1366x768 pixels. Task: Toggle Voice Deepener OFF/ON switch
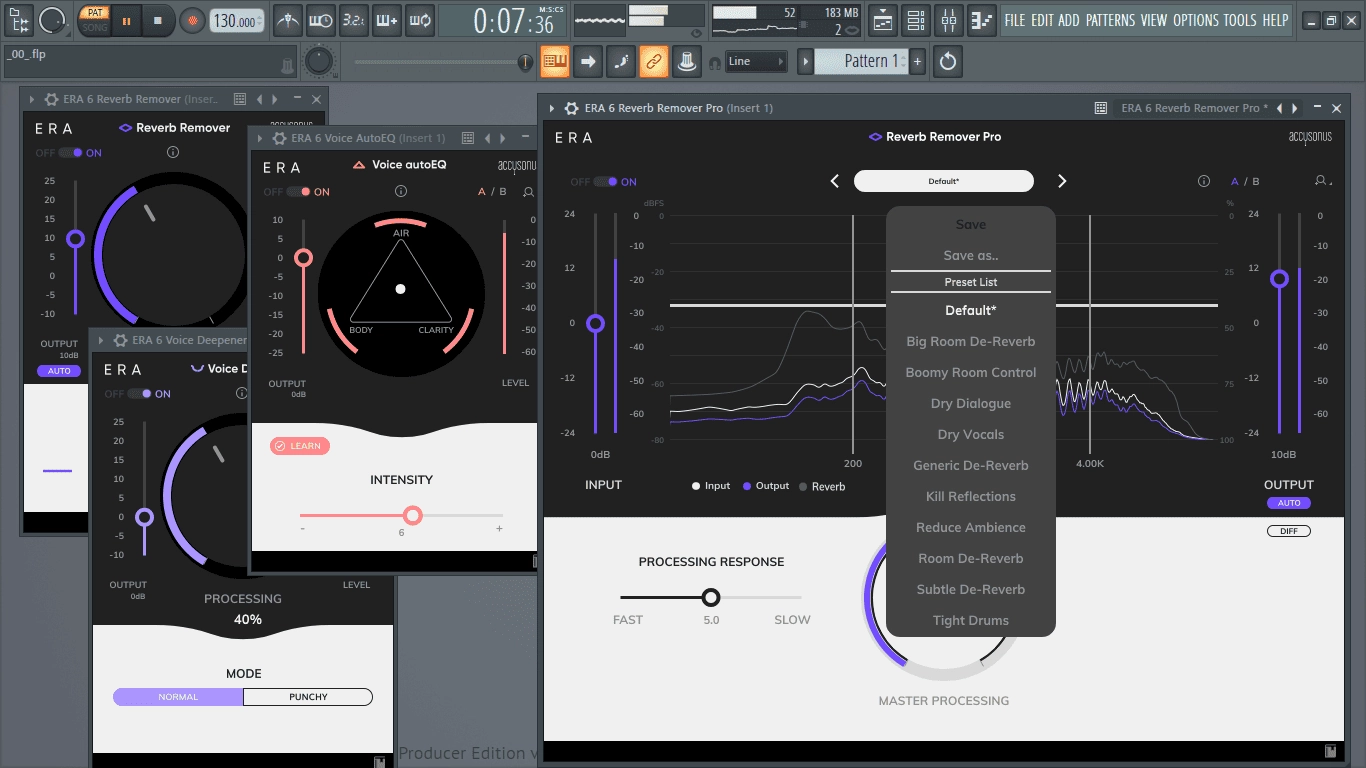(x=140, y=394)
